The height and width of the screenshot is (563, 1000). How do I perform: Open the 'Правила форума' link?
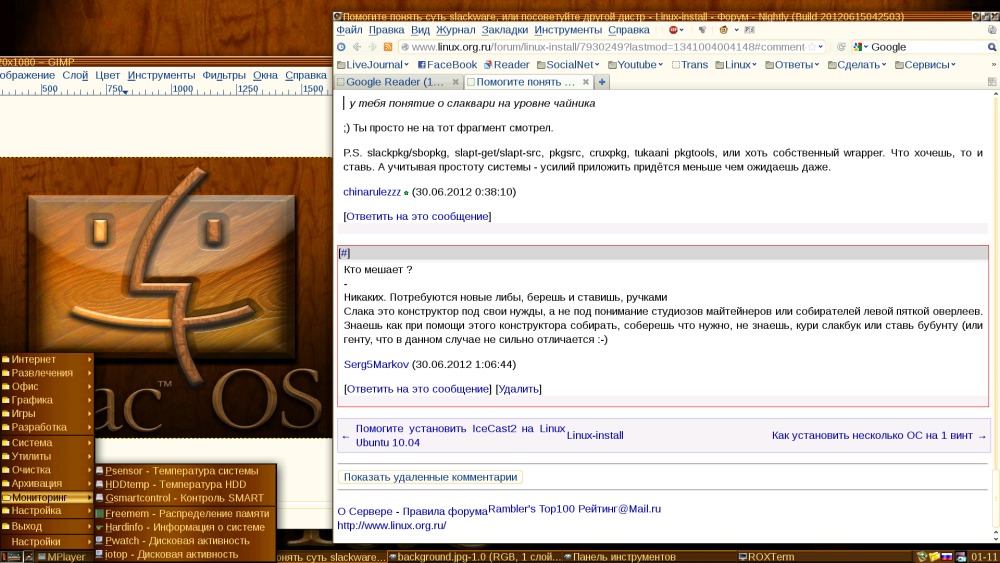point(445,511)
